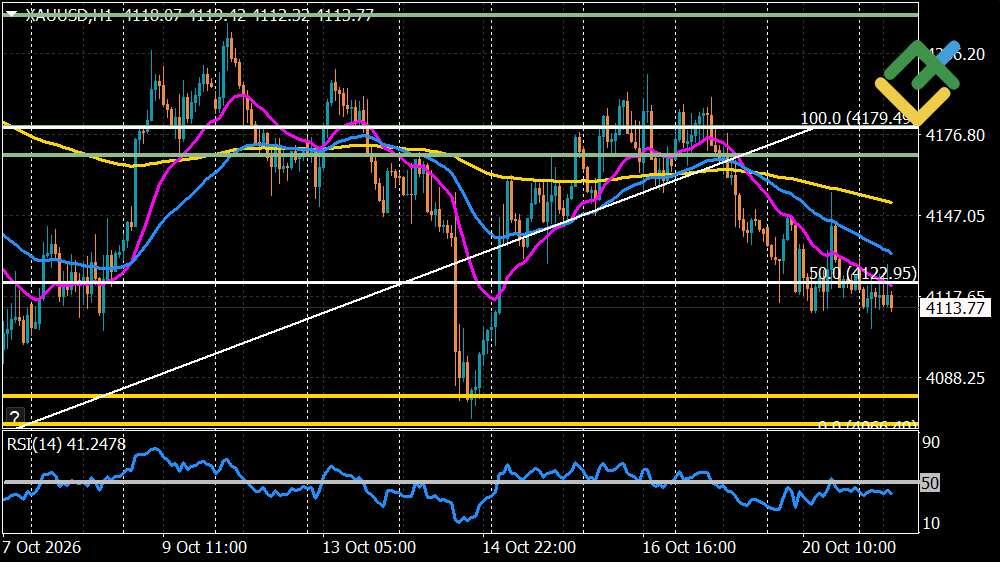This screenshot has height=562, width=1000.
Task: Click the 7 Oct 2026 date label
Action: pyautogui.click(x=41, y=547)
